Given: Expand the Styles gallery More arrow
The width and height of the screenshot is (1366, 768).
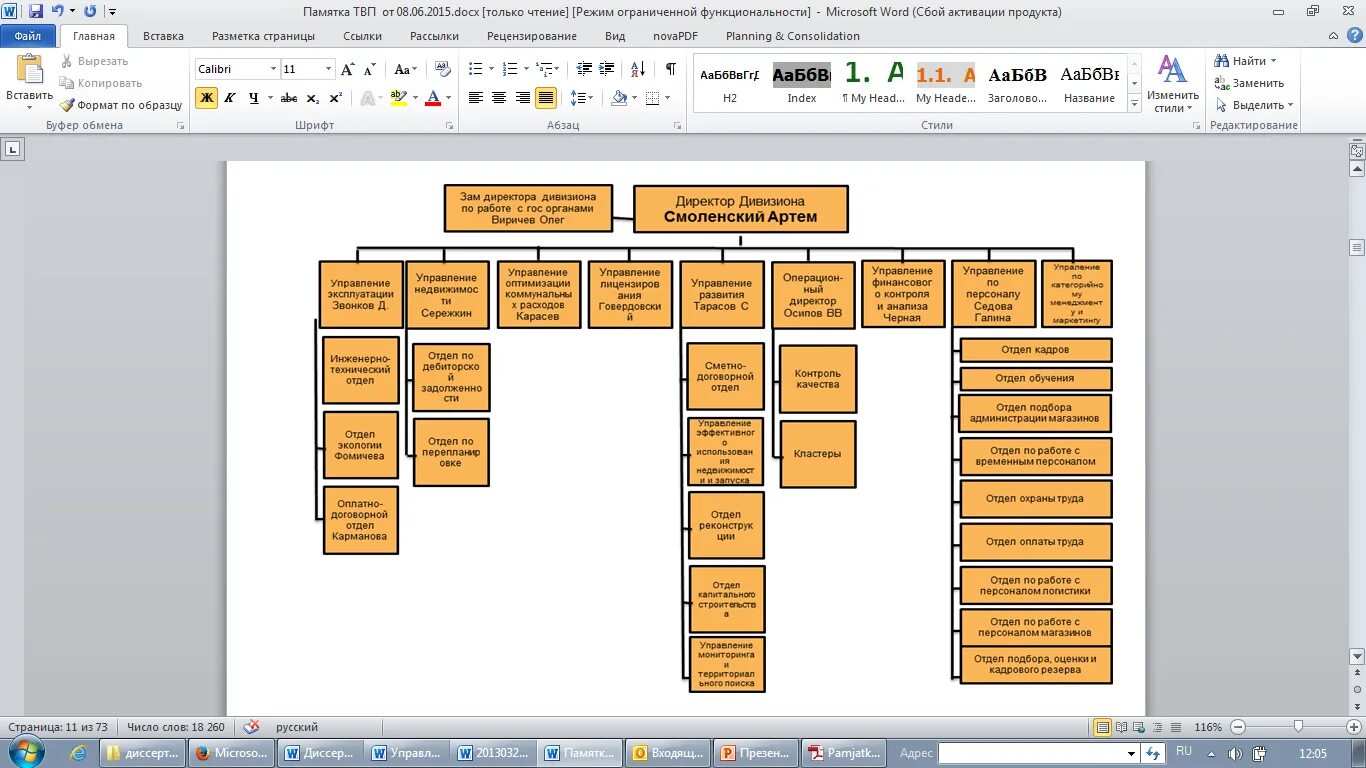Looking at the screenshot, I should (1135, 103).
